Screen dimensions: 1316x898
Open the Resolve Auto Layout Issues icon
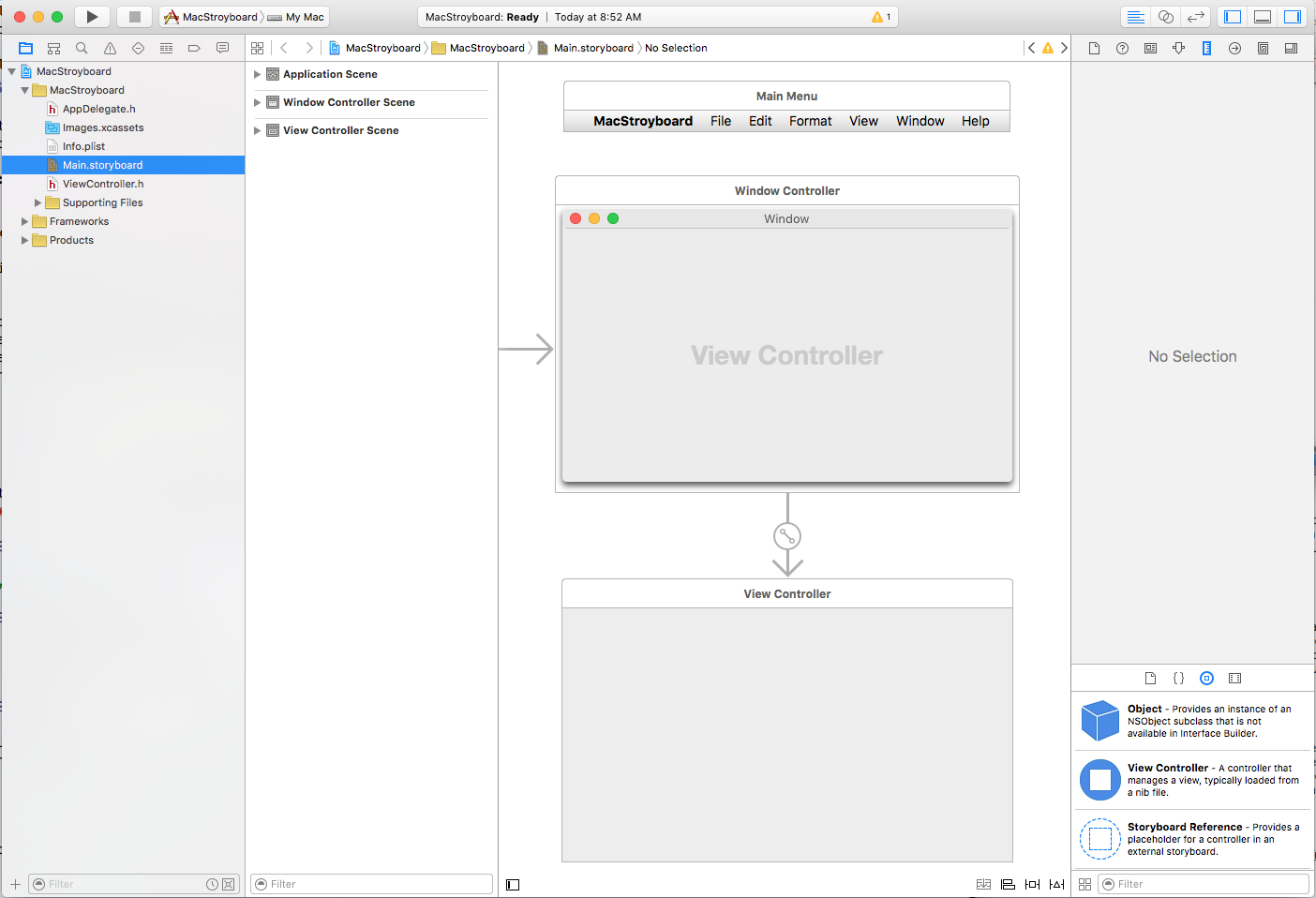pos(1056,884)
